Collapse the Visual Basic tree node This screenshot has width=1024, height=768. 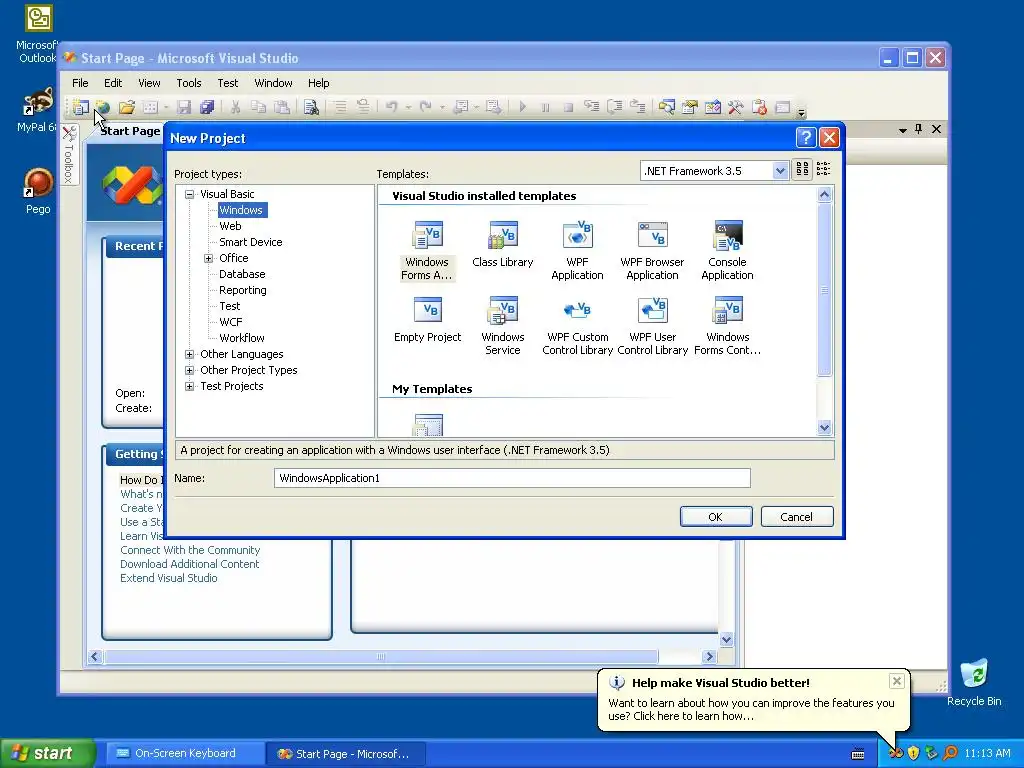pos(189,194)
